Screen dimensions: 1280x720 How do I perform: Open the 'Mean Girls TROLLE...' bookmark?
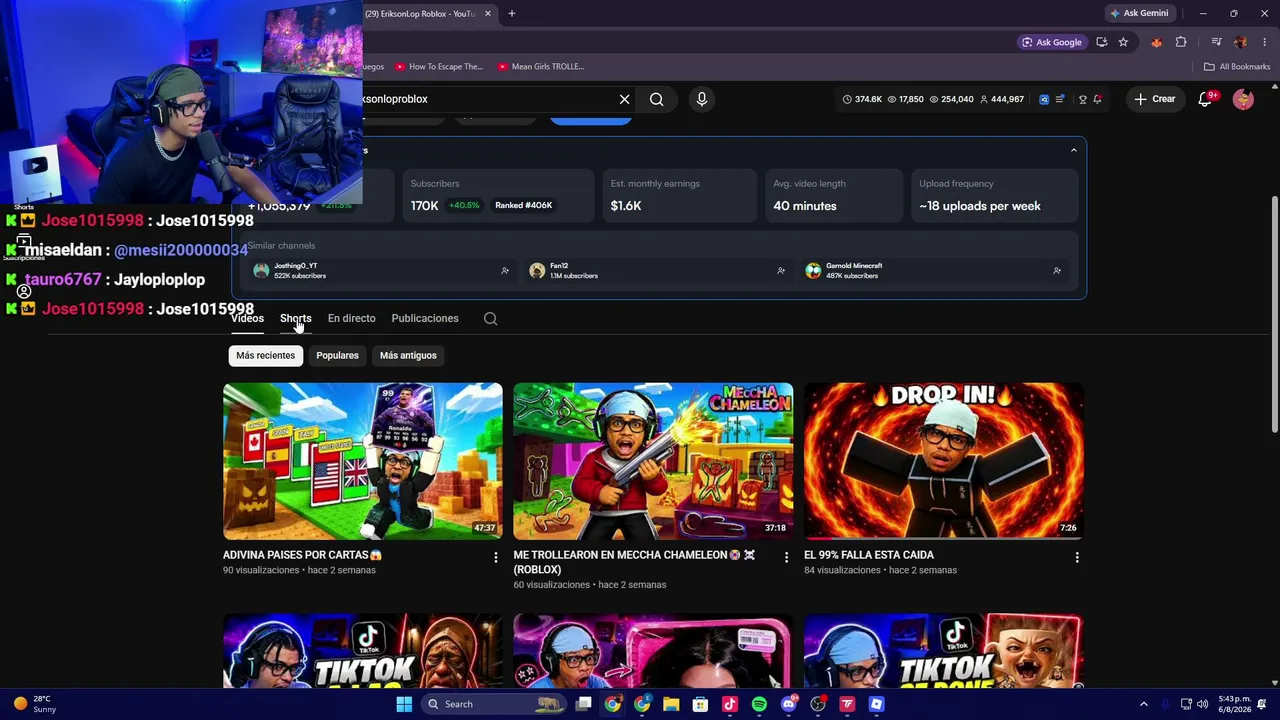(x=541, y=67)
